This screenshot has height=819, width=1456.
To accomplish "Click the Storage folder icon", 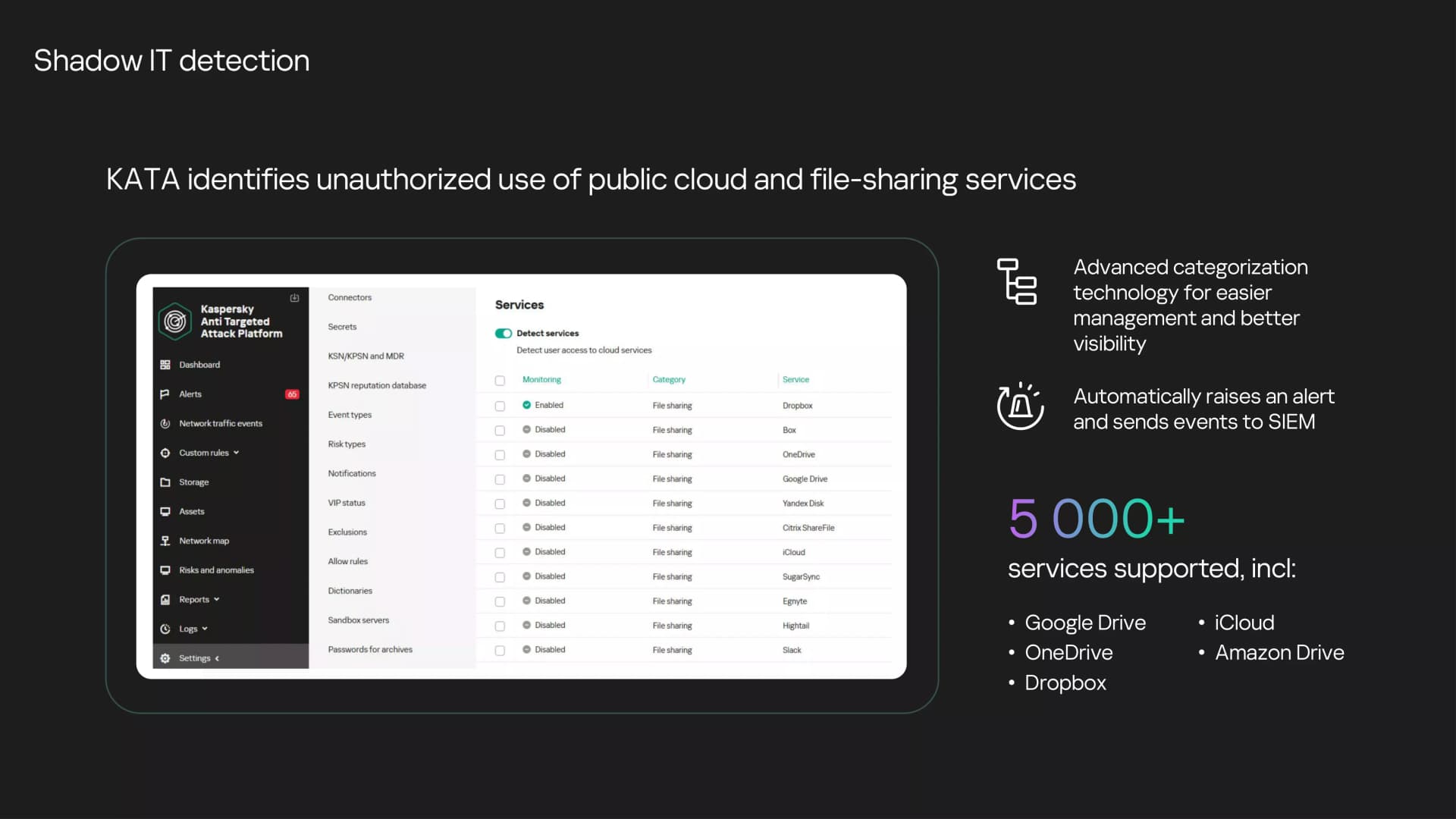I will (x=165, y=482).
